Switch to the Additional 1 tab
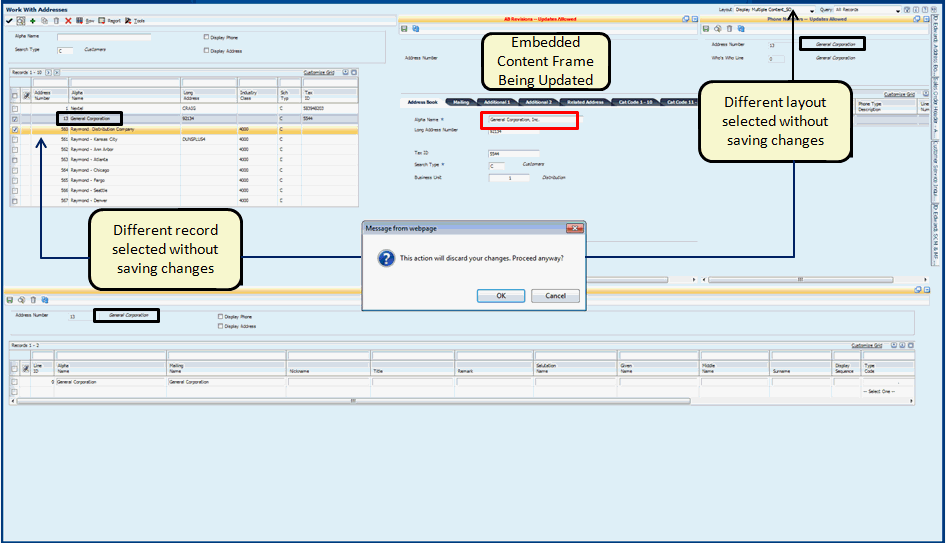The width and height of the screenshot is (946, 543). [497, 102]
